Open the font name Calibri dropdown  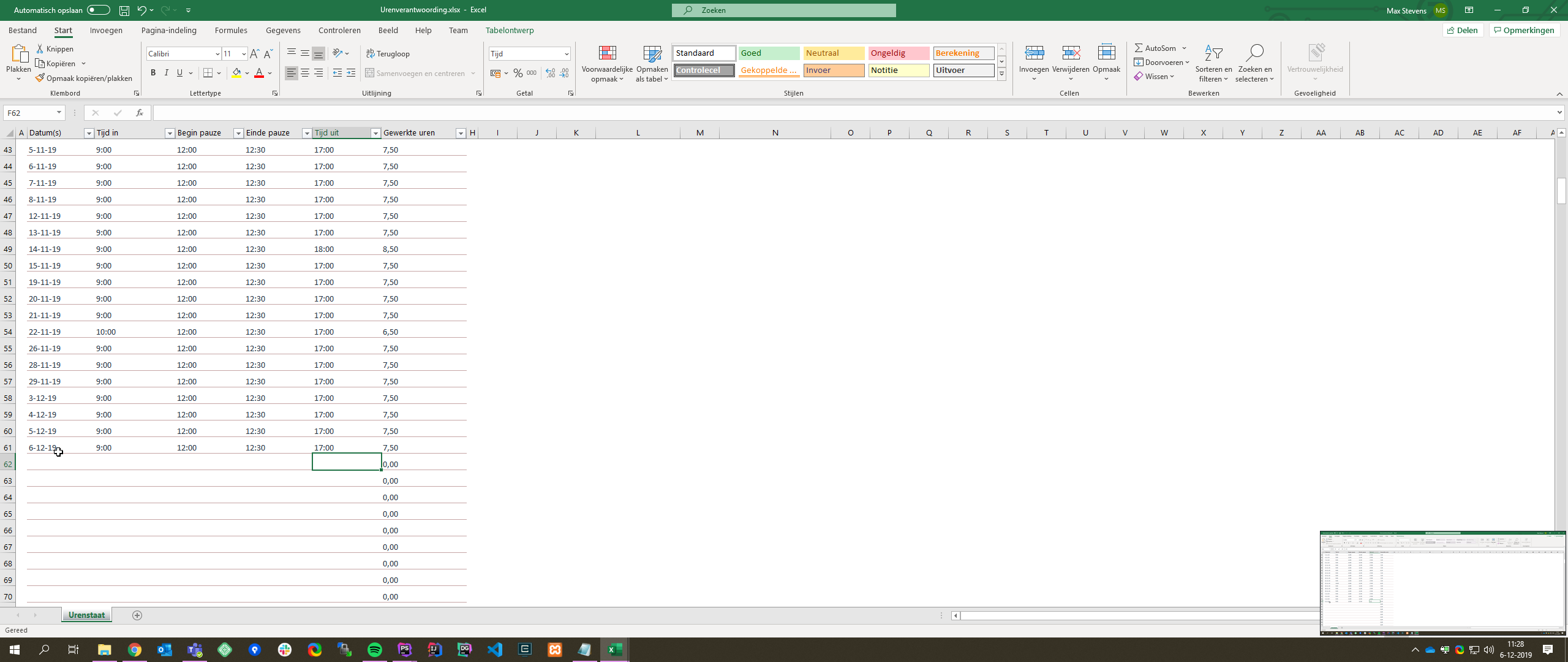[x=217, y=54]
